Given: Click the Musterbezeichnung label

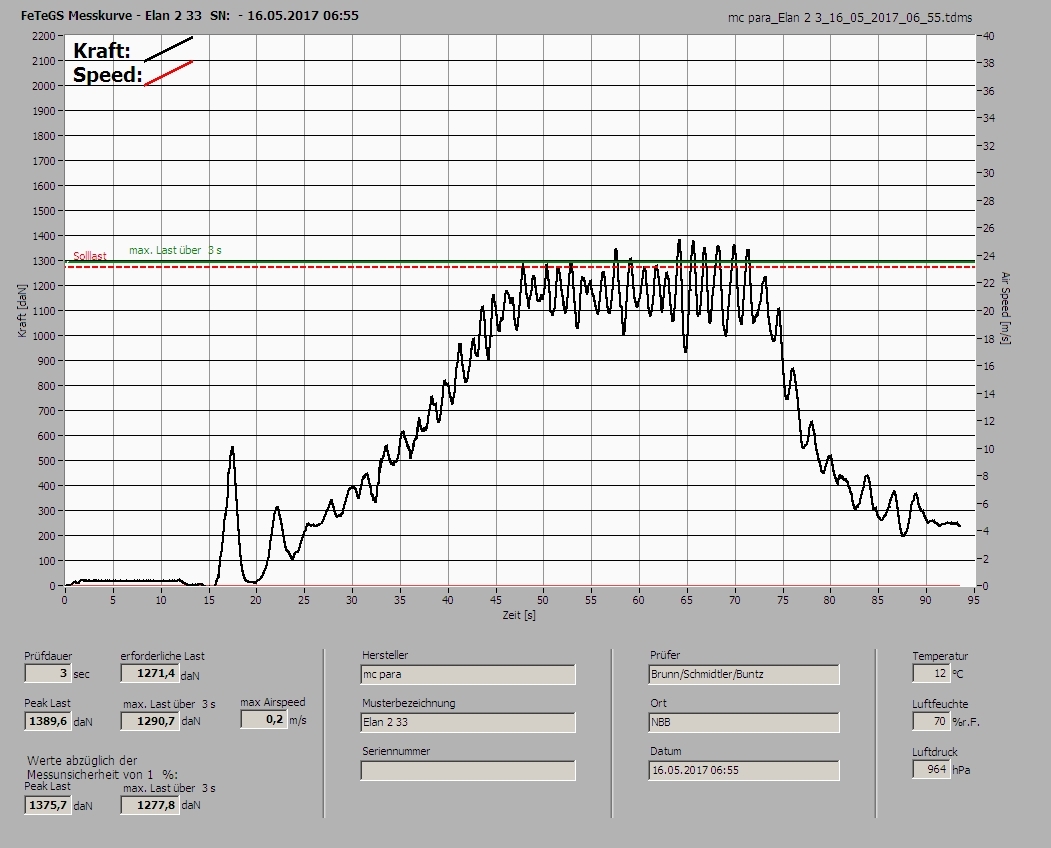Looking at the screenshot, I should point(408,703).
